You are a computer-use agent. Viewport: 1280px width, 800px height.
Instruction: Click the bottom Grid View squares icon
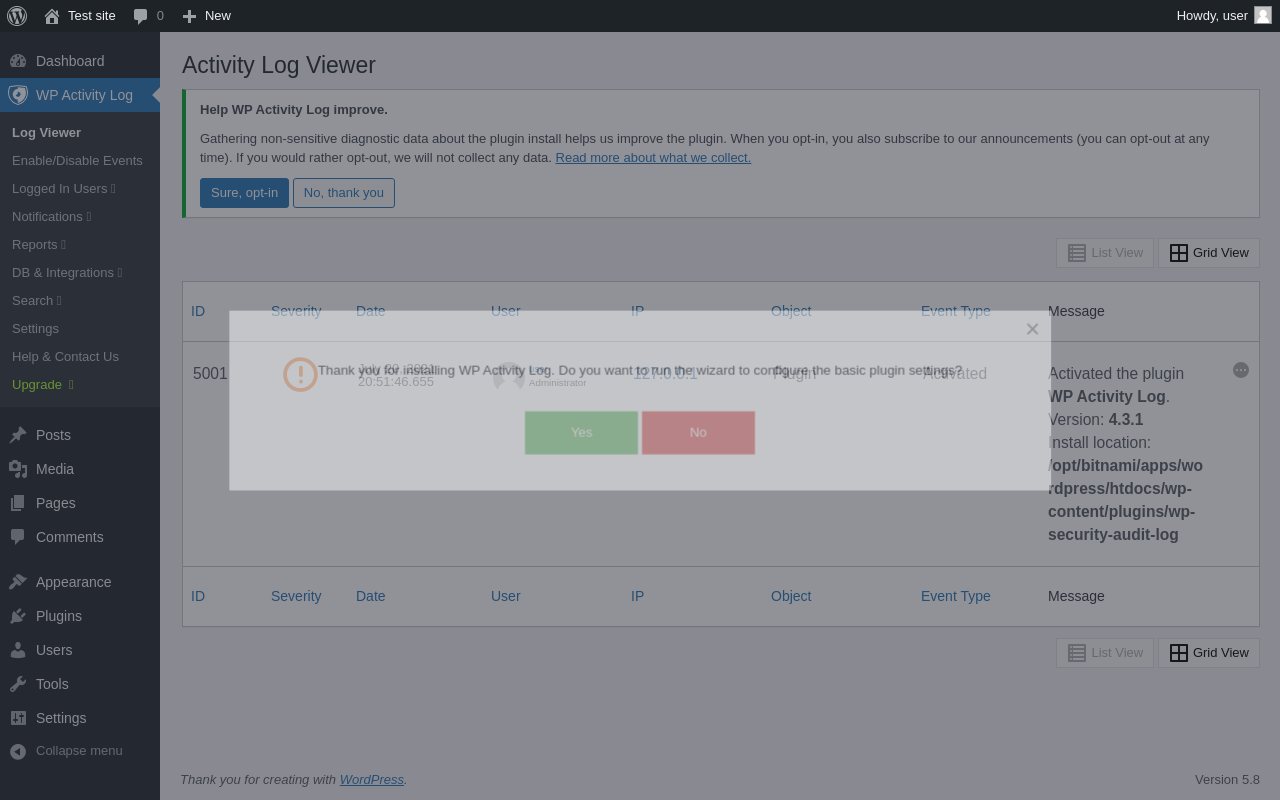coord(1179,653)
